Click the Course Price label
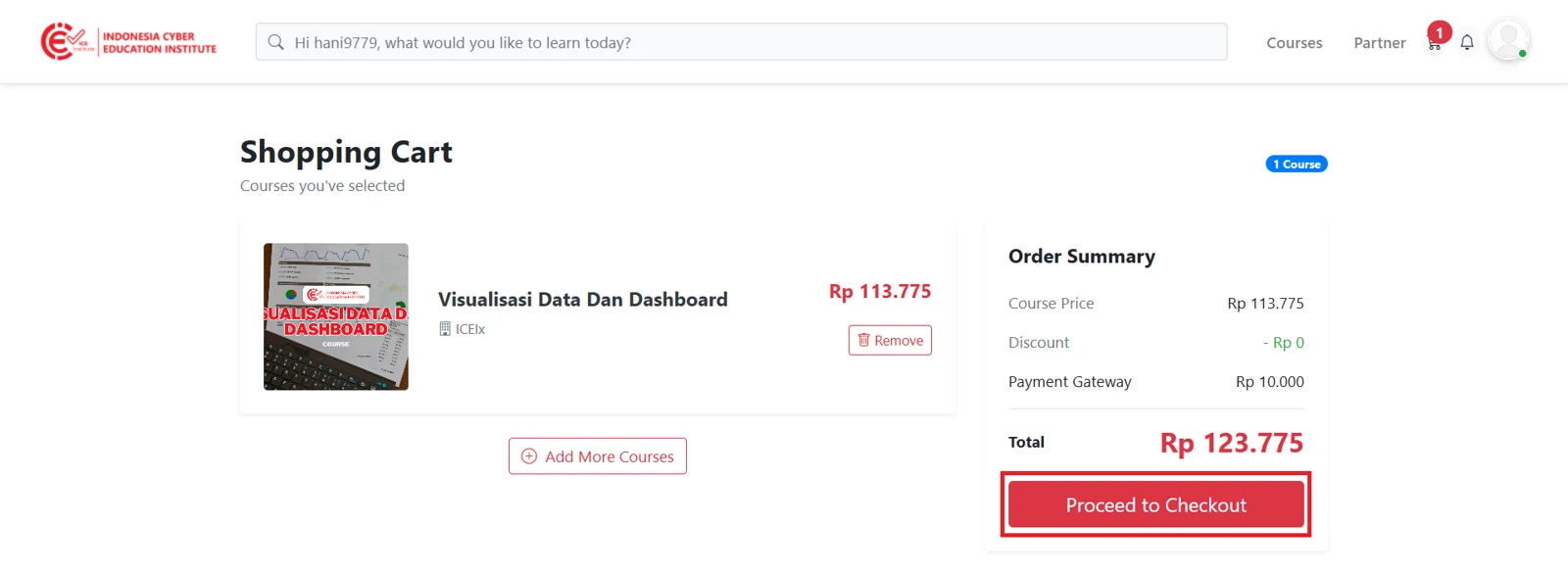1568x574 pixels. coord(1052,304)
